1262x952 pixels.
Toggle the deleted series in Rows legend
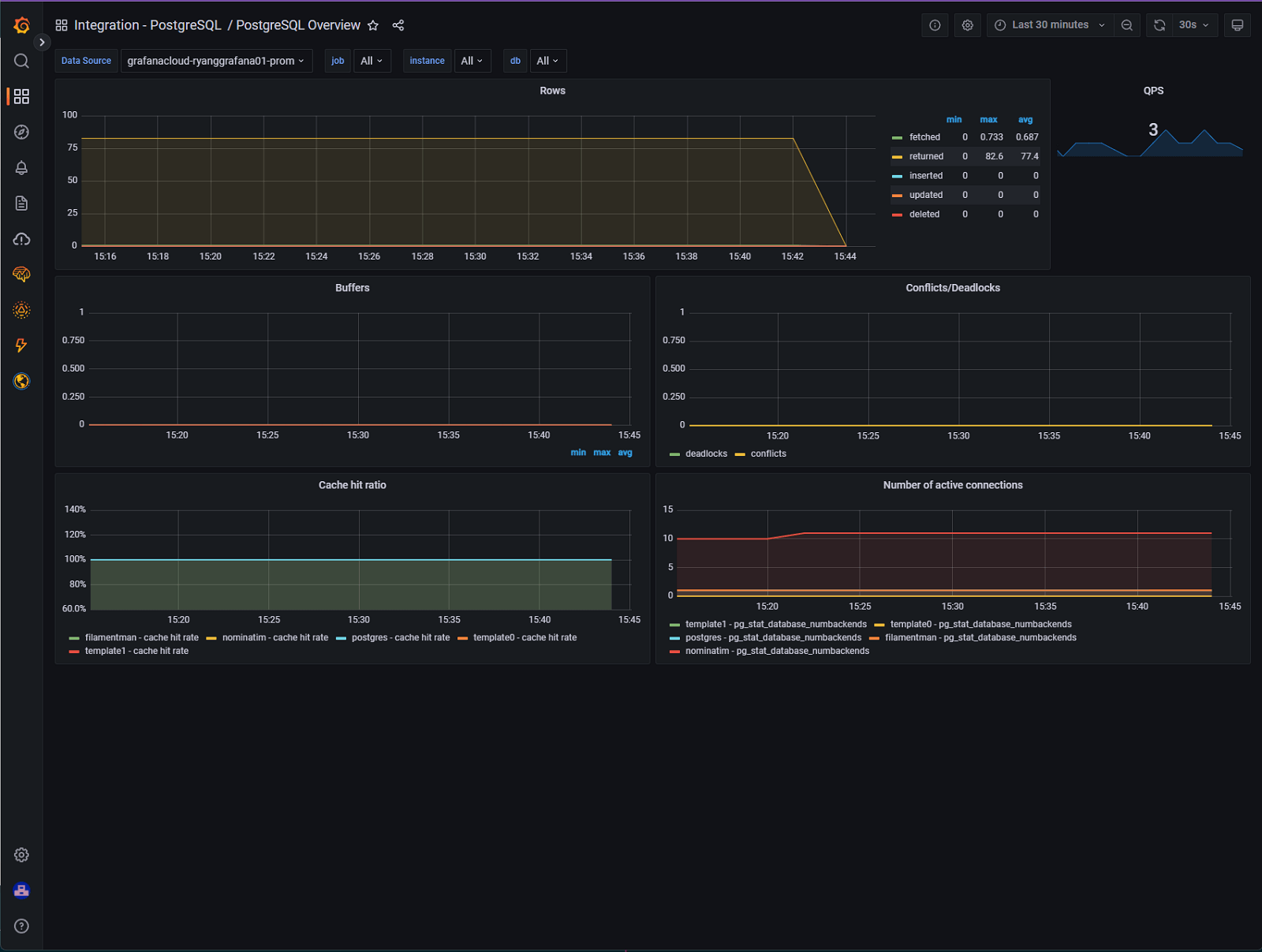tap(923, 214)
